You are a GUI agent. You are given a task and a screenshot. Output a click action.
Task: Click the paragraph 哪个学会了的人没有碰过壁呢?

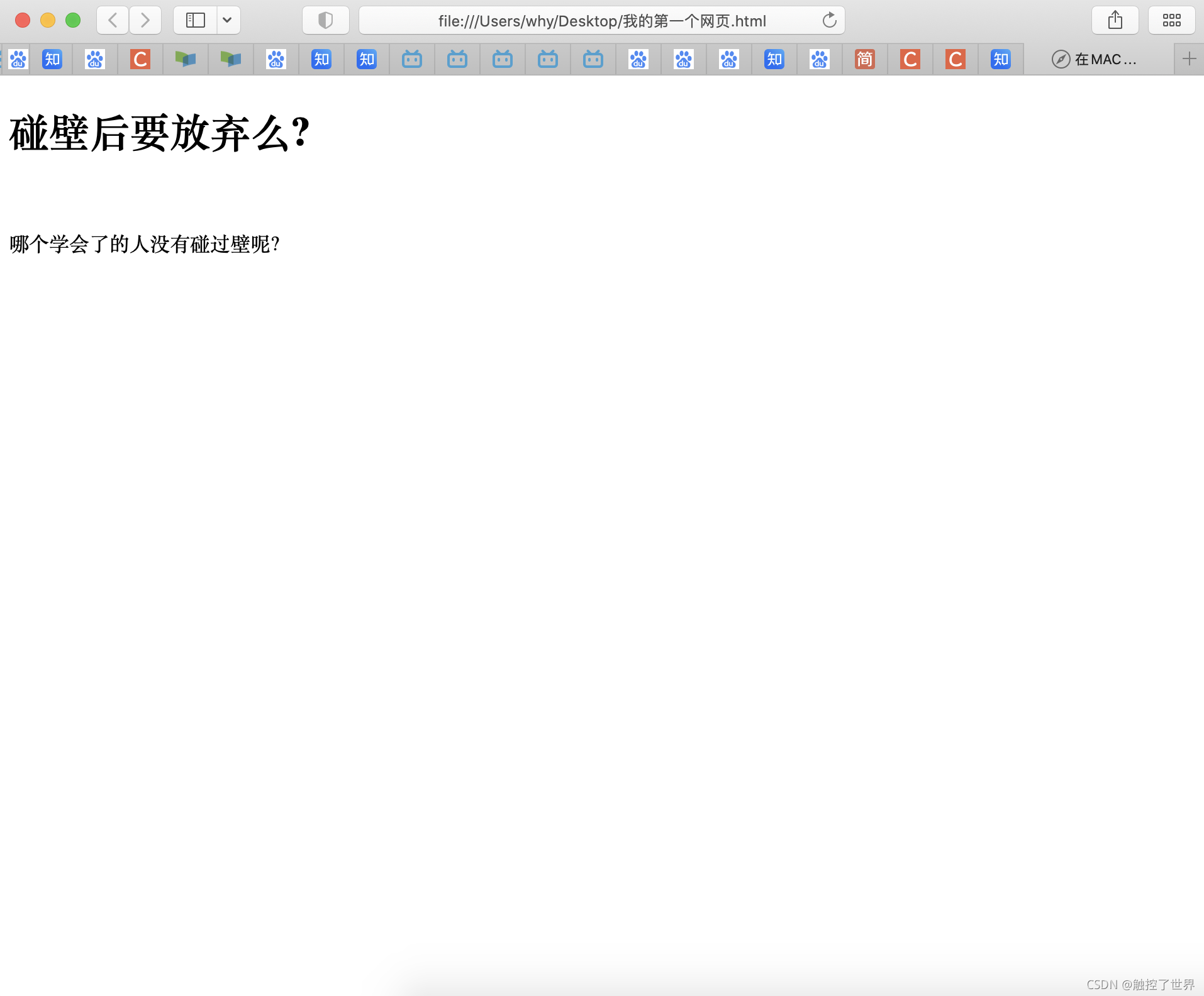click(145, 244)
